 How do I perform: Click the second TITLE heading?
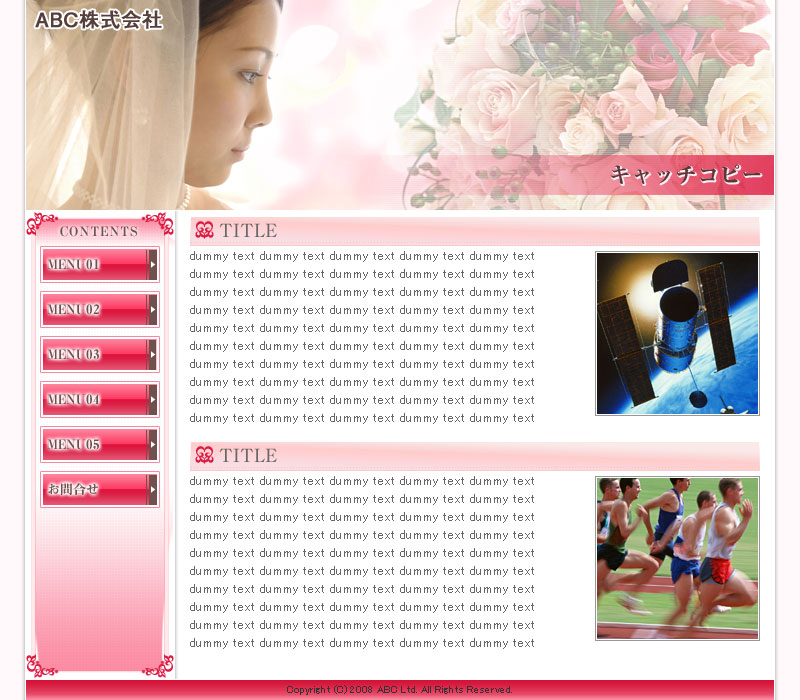tap(248, 455)
